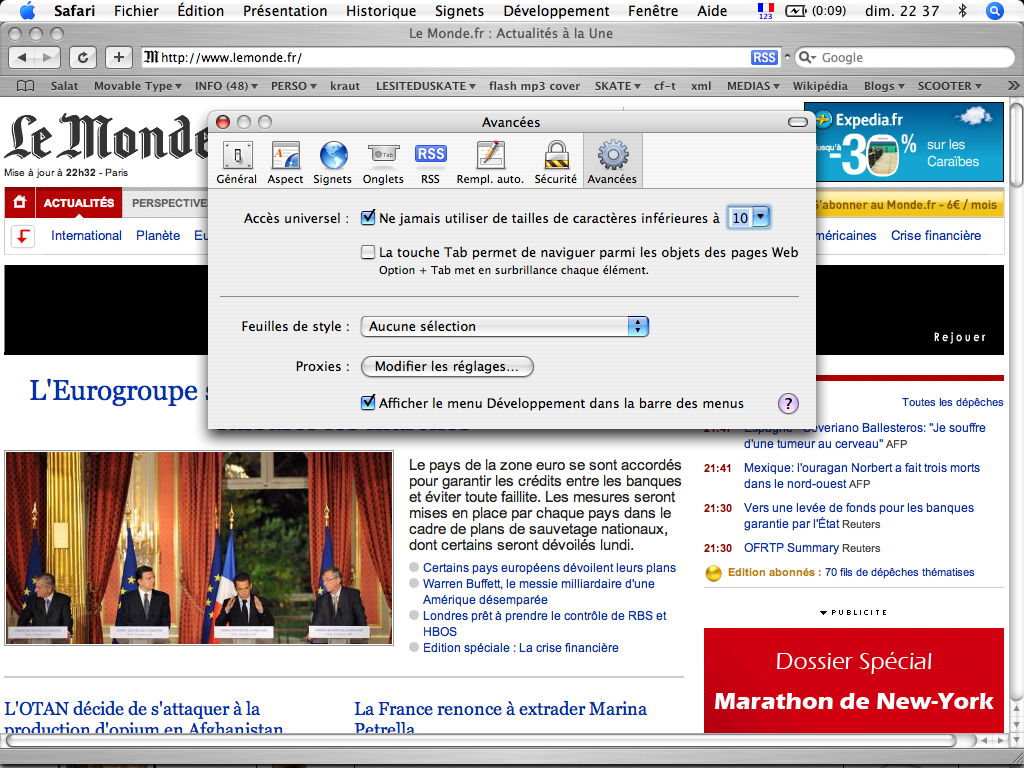Expand the PERSO bookmarks folder
The image size is (1024, 768).
pos(294,86)
